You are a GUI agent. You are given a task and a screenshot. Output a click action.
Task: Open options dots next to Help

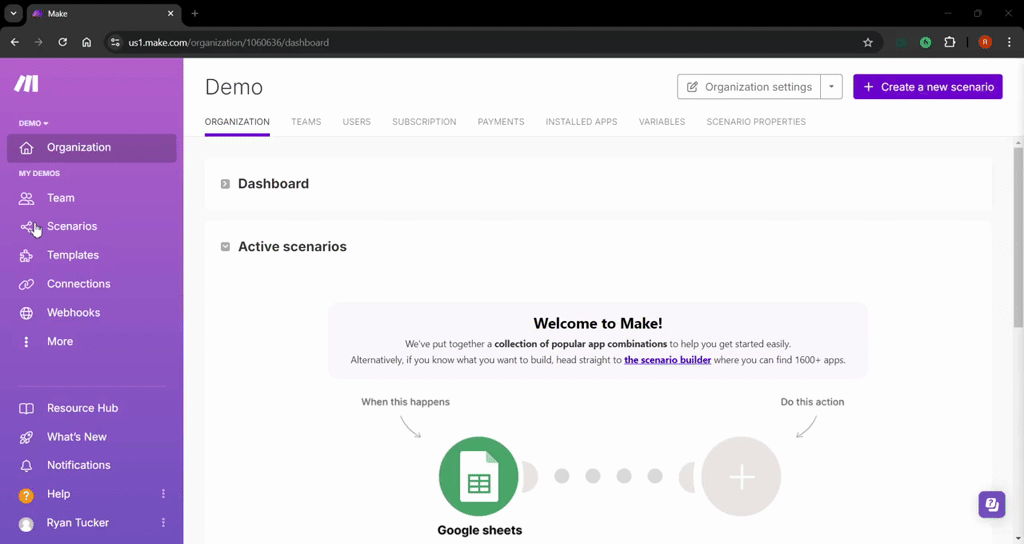coord(163,494)
